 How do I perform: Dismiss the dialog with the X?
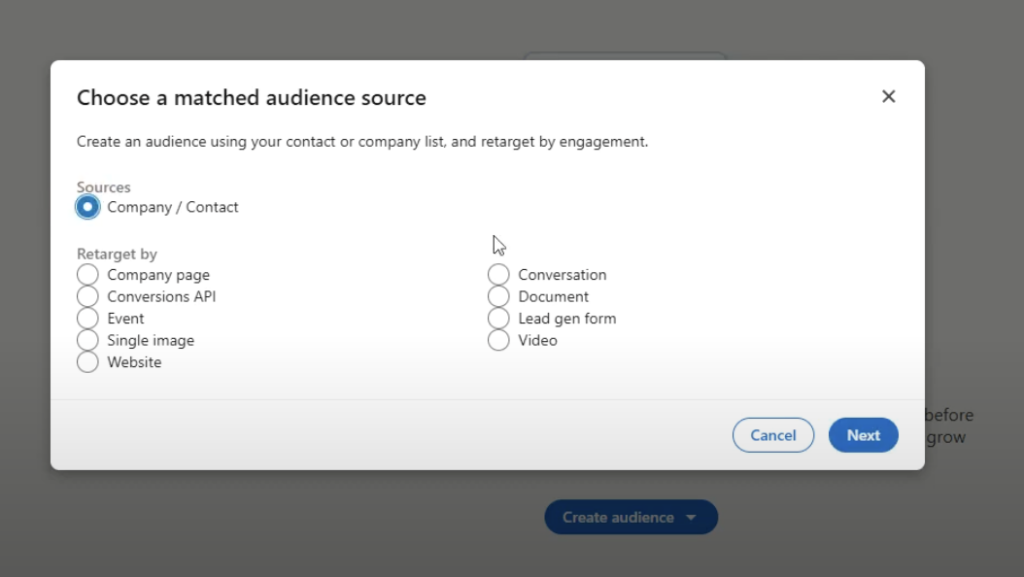pos(888,96)
